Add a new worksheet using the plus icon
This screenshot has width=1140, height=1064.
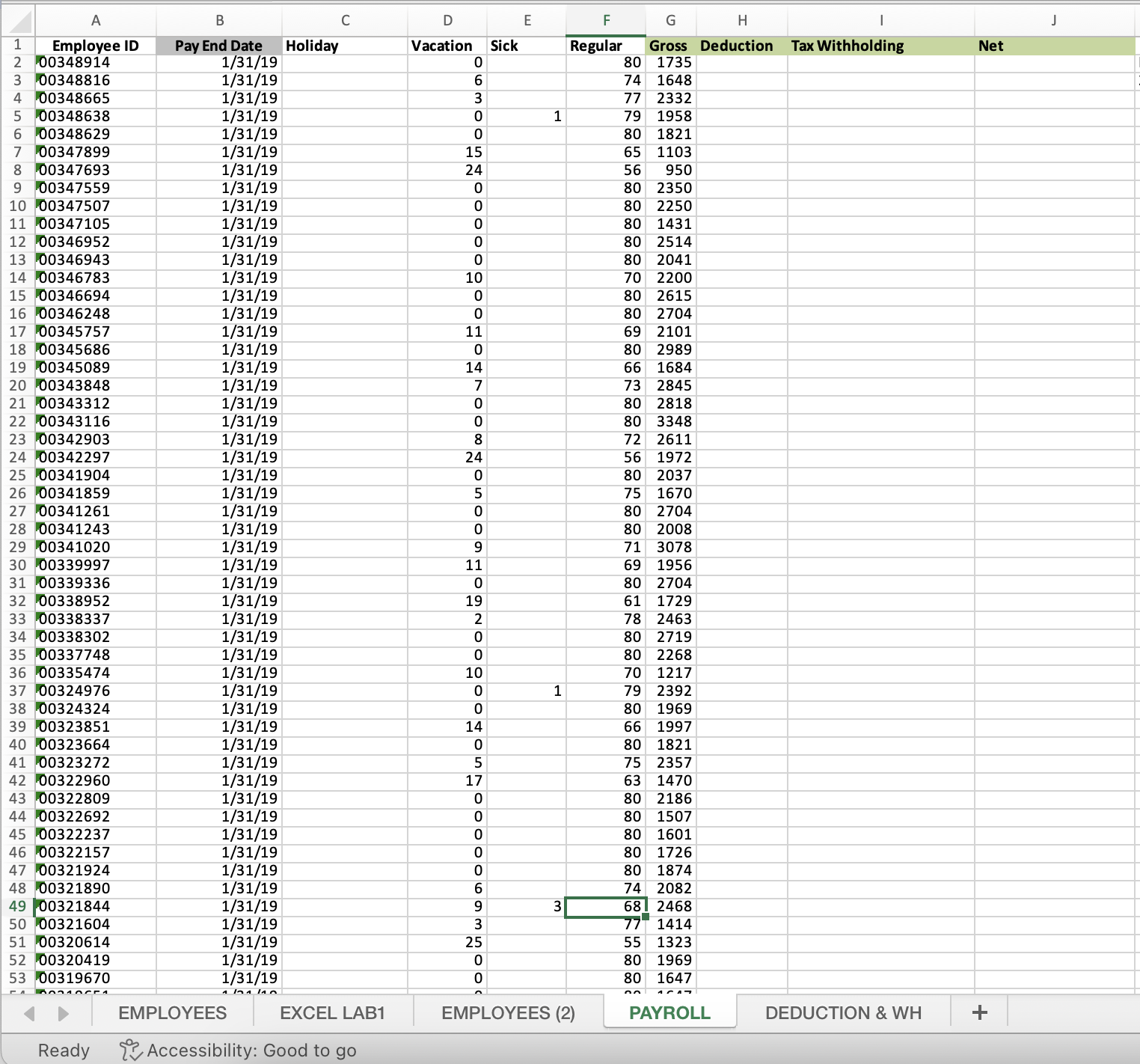(978, 1012)
